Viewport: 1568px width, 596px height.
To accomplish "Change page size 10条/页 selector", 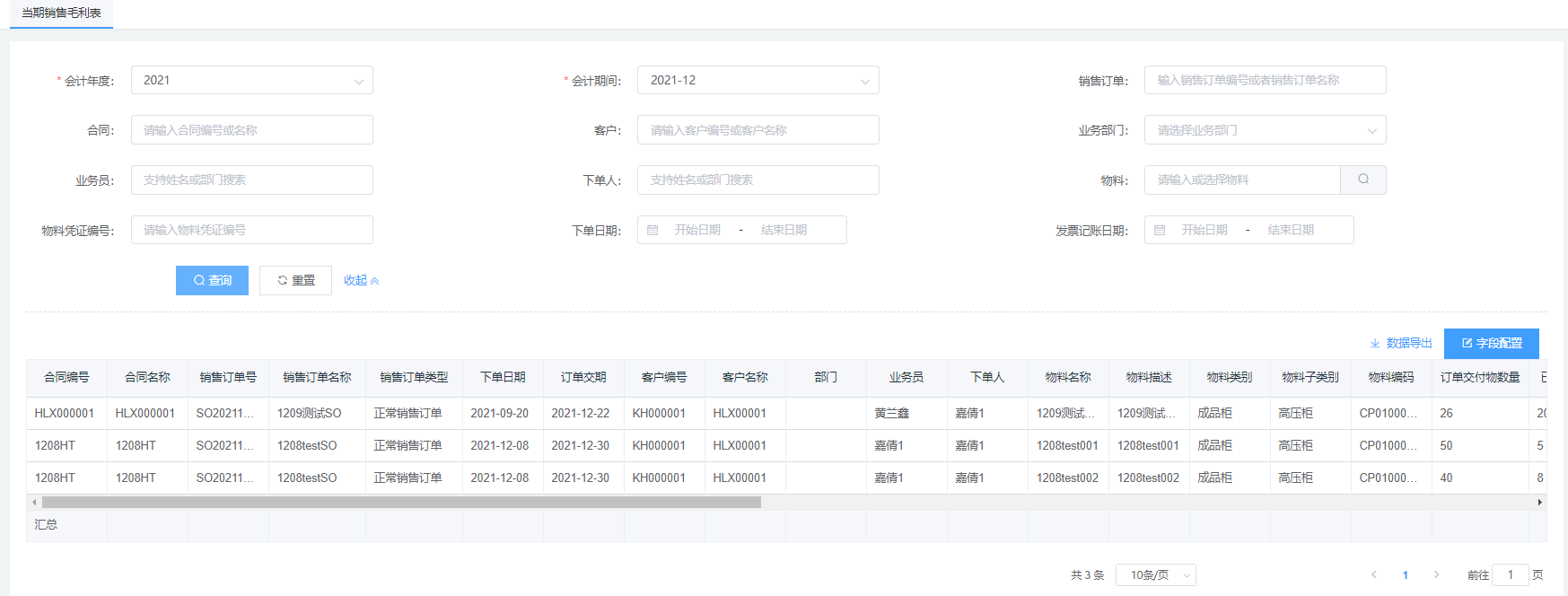I will [1155, 575].
